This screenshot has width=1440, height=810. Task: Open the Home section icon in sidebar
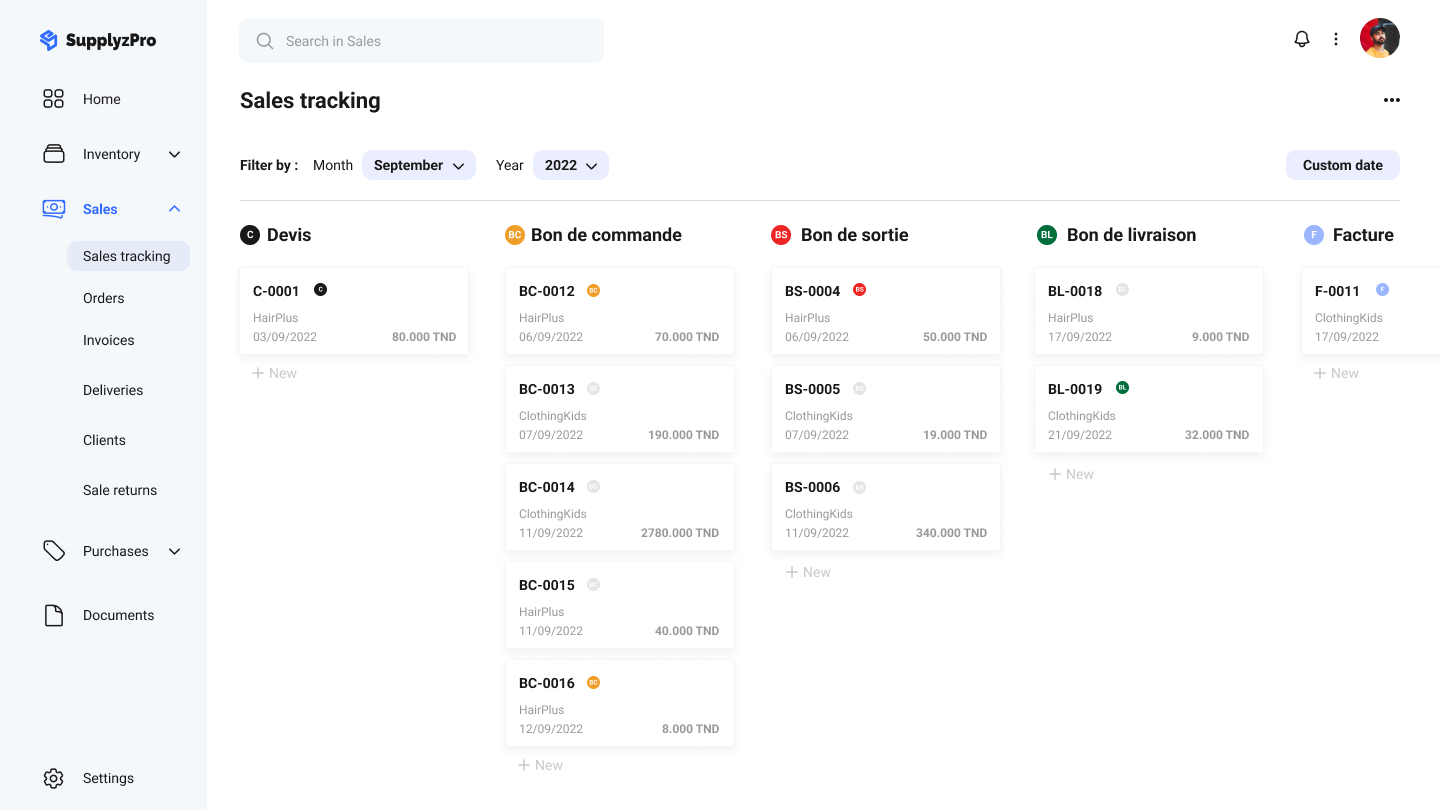(x=54, y=99)
